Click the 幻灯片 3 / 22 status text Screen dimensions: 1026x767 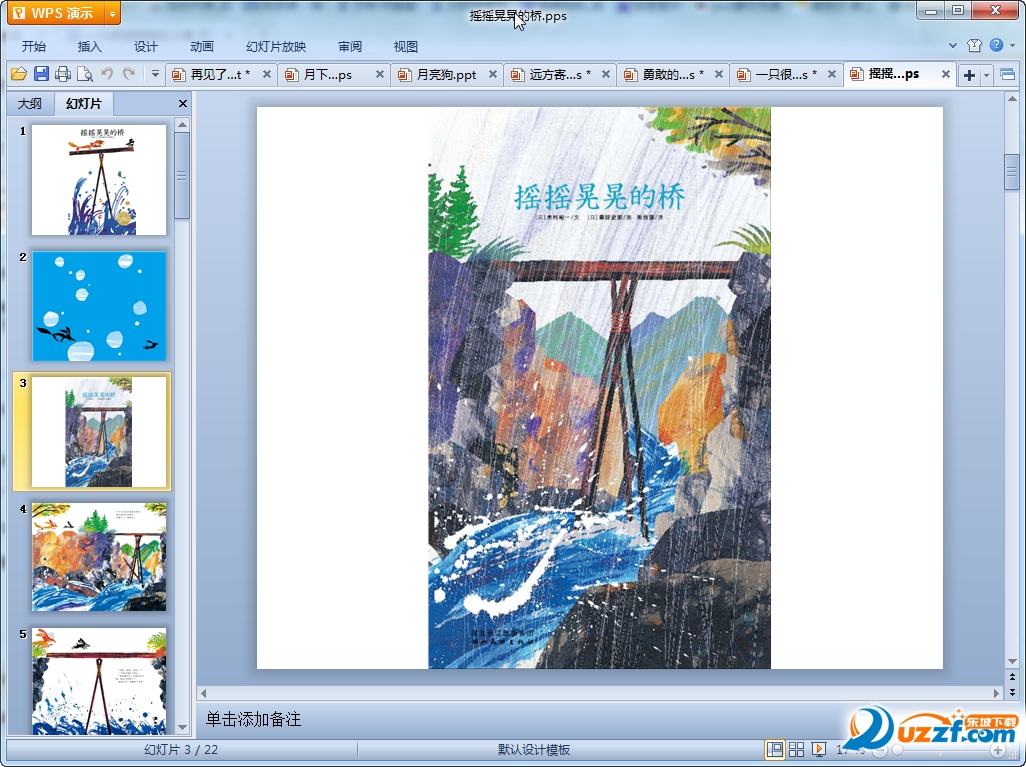point(181,750)
